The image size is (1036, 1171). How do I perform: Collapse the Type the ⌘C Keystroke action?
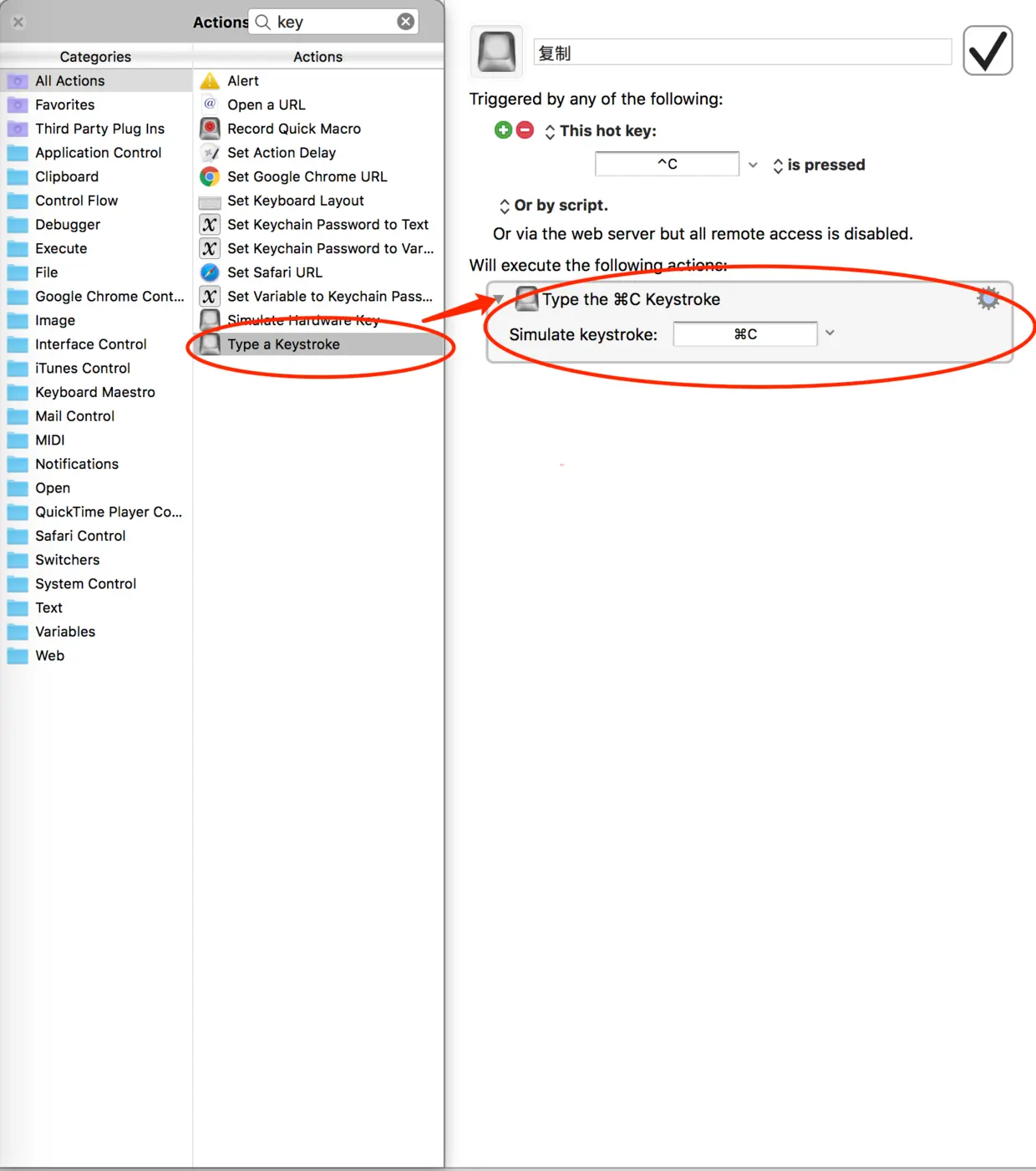pos(499,299)
